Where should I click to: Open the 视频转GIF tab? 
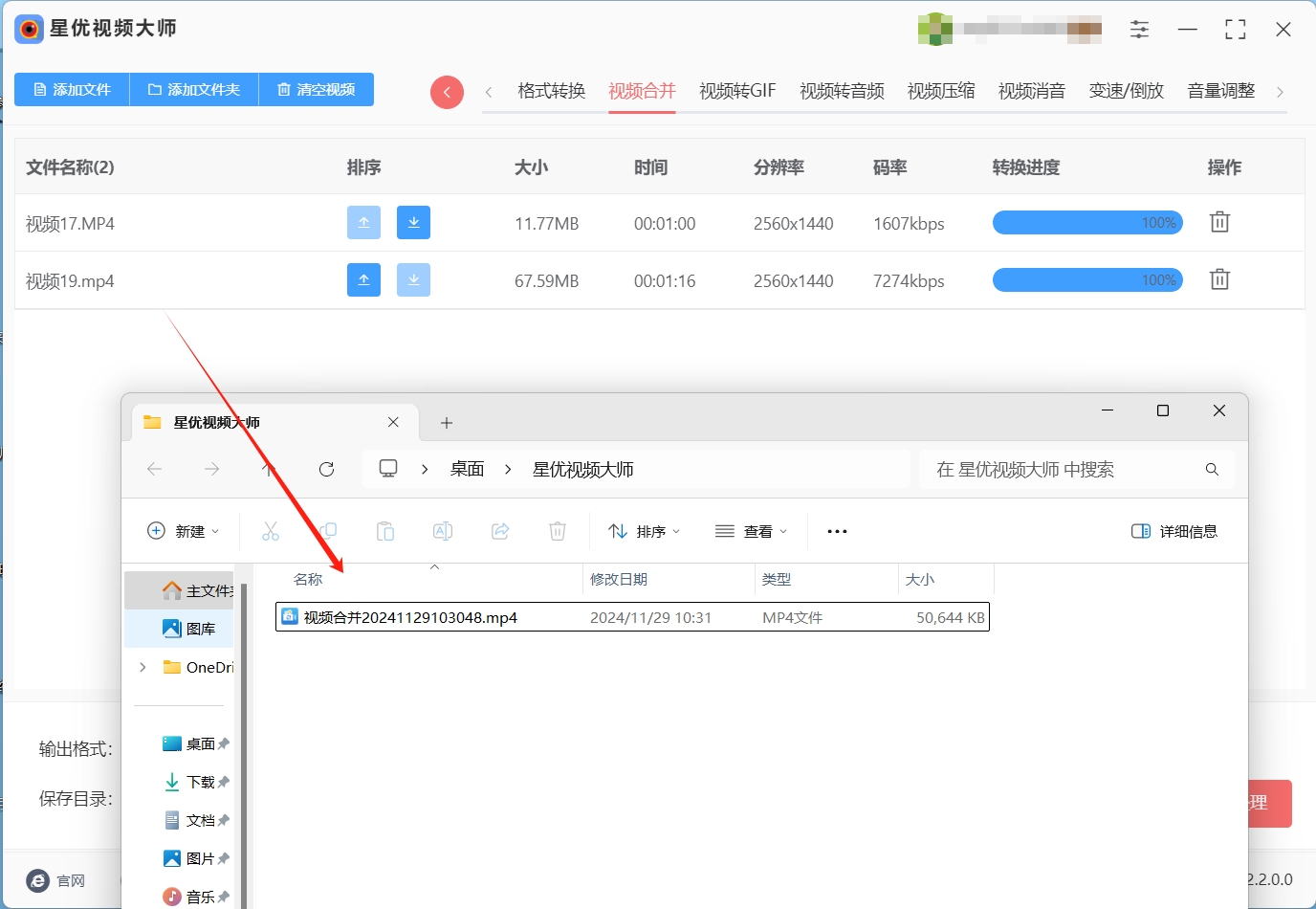(x=737, y=91)
